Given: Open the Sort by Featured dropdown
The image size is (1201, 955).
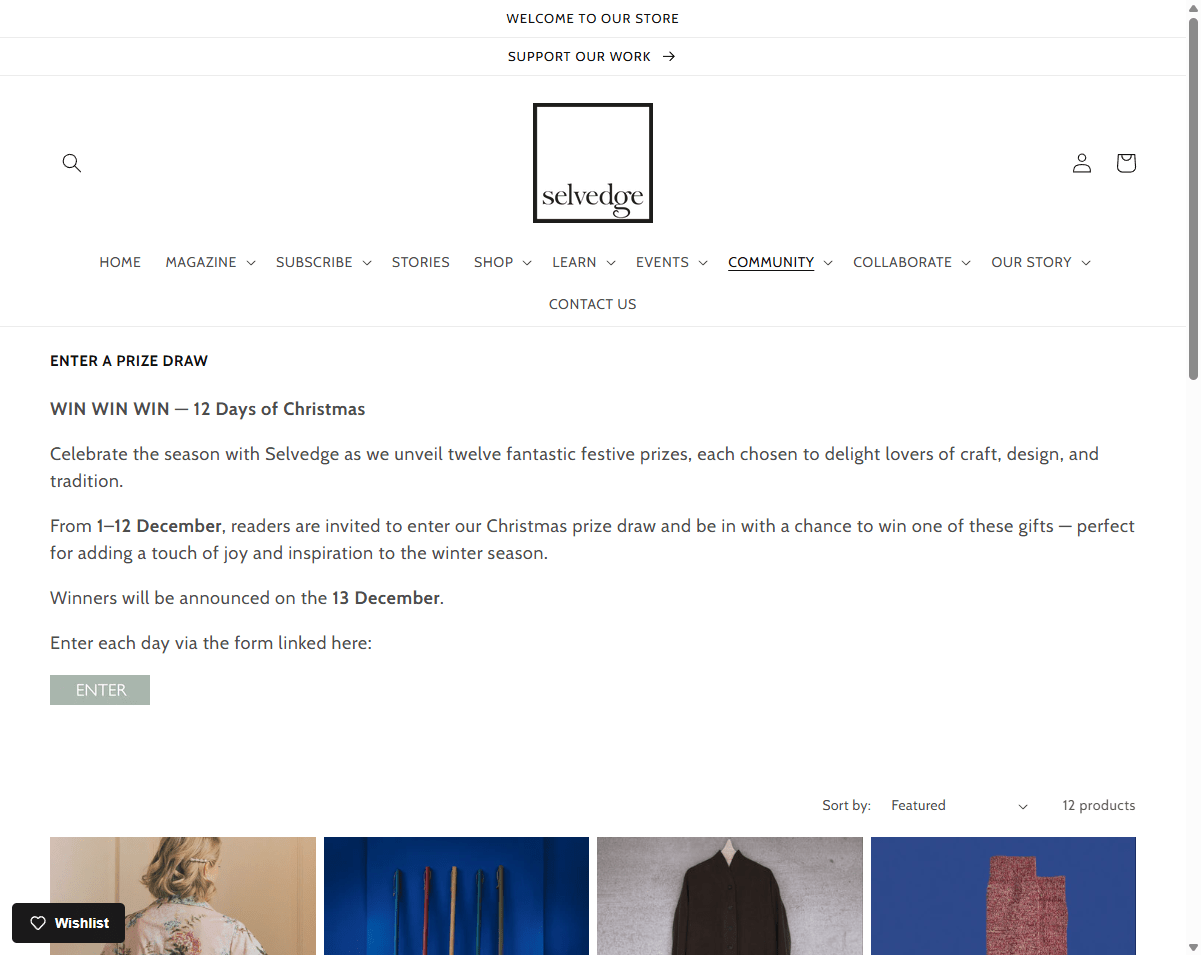Looking at the screenshot, I should (x=959, y=806).
